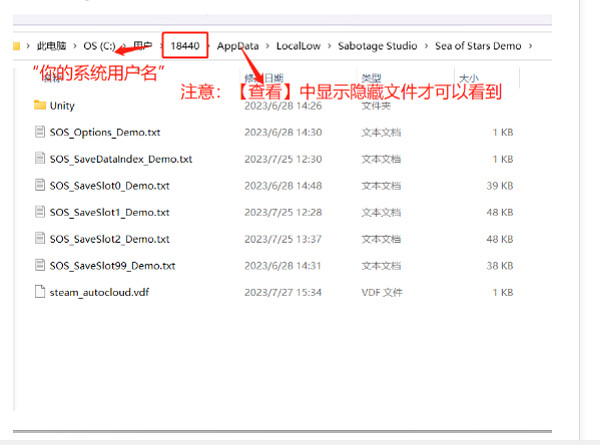Click the steam_autocloud.vdf file icon
This screenshot has width=600, height=445.
tap(40, 292)
